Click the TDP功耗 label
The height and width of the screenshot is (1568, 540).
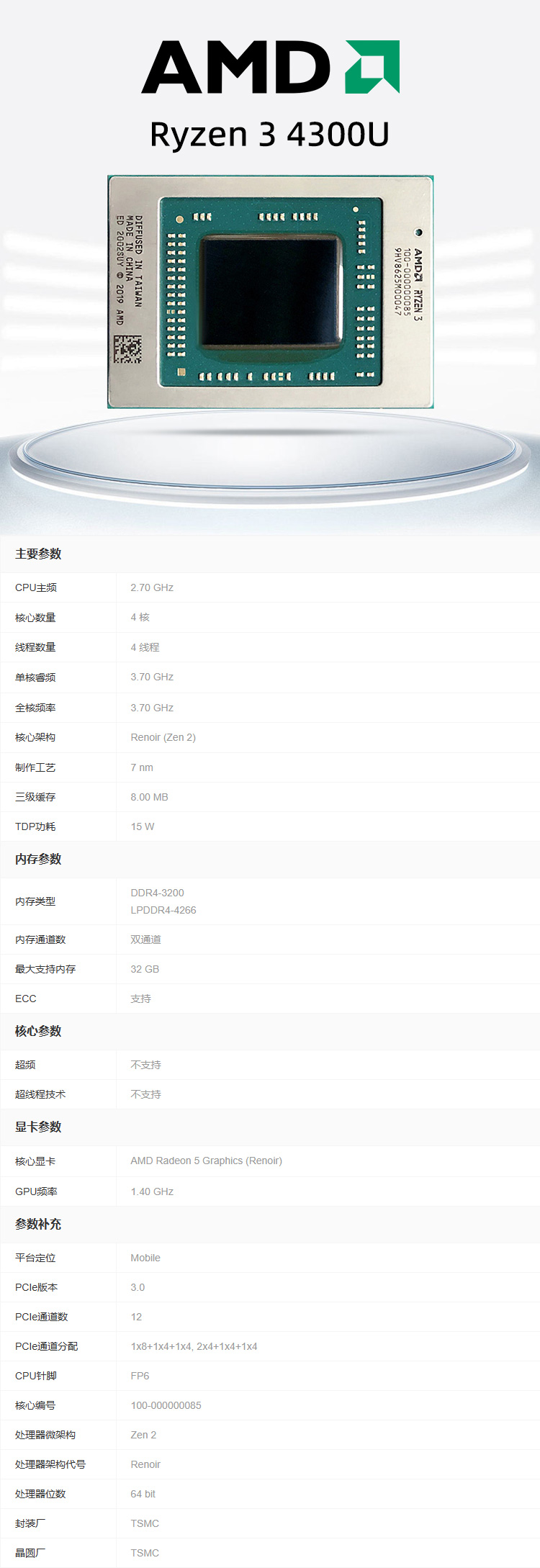pos(35,826)
